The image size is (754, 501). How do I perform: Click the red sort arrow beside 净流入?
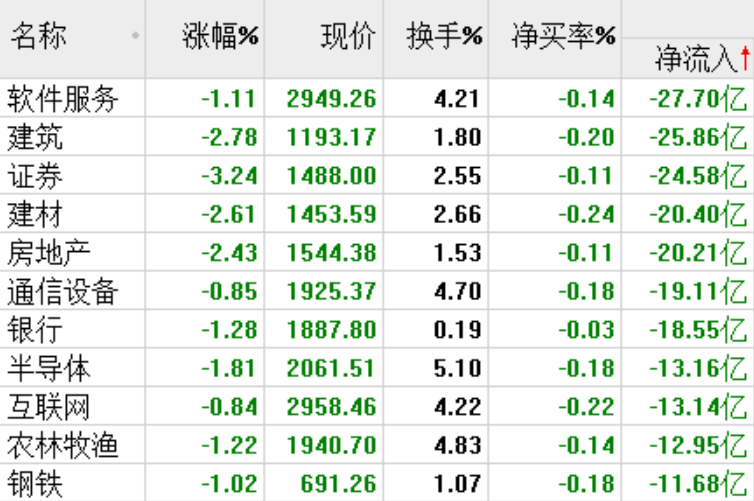745,58
